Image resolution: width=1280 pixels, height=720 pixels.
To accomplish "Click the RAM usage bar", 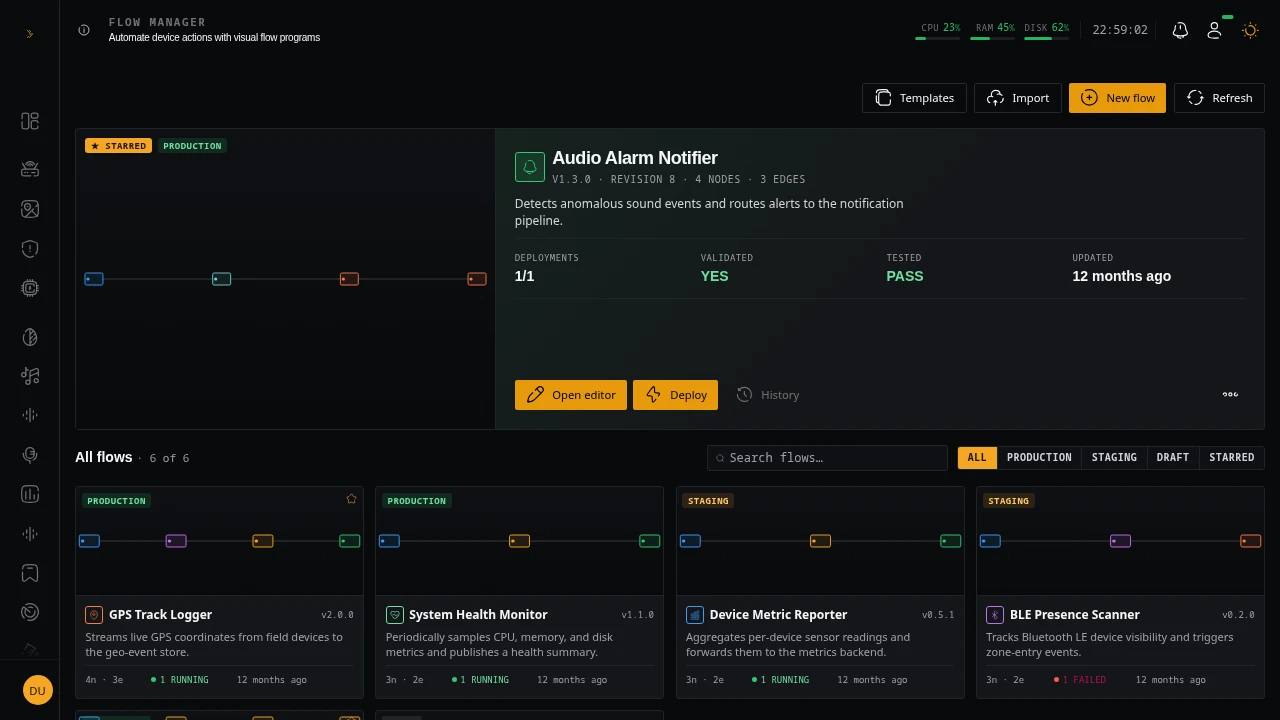I will click(x=992, y=38).
